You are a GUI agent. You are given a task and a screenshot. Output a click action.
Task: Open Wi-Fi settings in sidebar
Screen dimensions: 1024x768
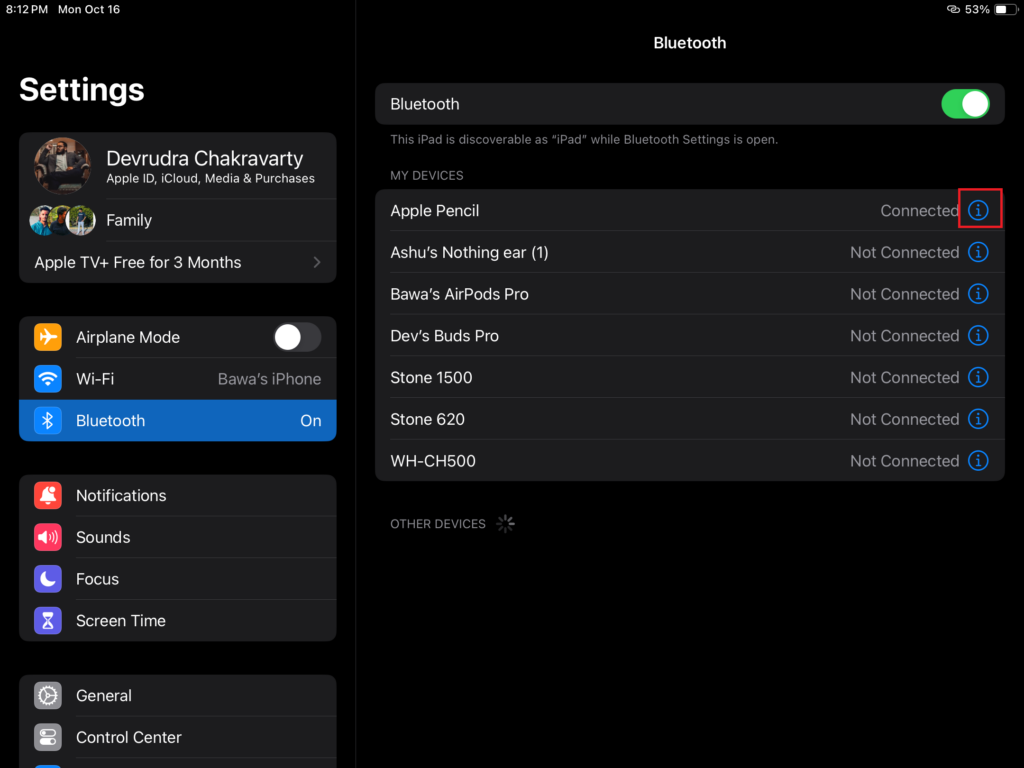(177, 379)
